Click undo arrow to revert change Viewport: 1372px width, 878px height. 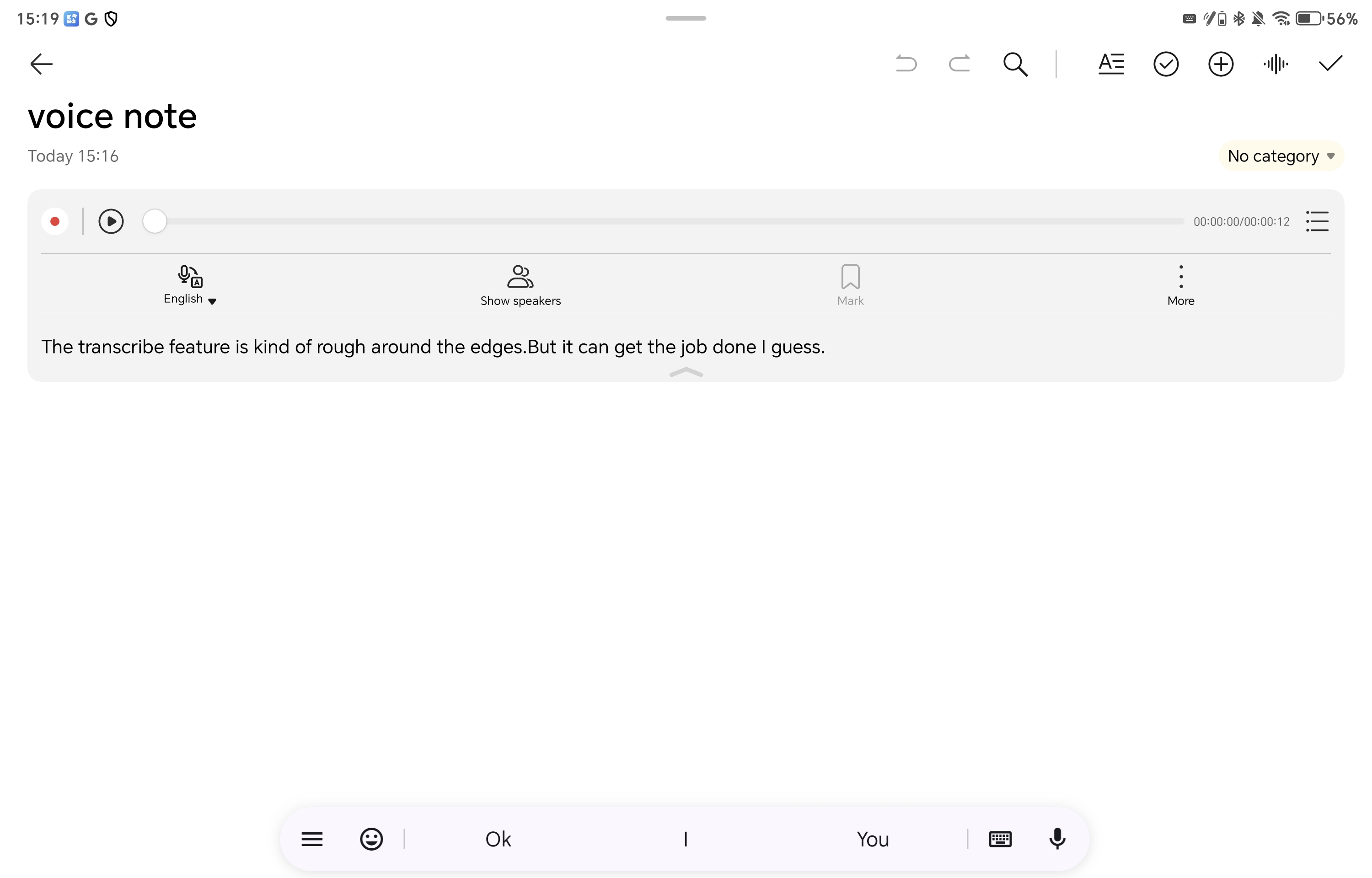906,63
